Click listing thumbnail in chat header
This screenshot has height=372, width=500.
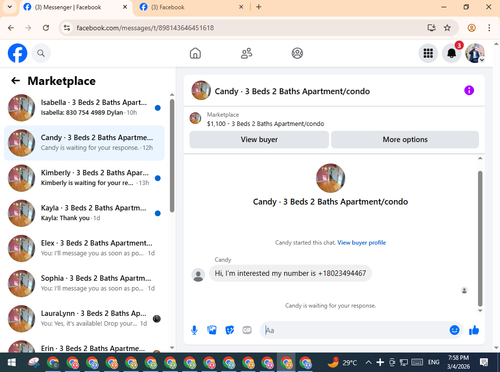pos(201,90)
